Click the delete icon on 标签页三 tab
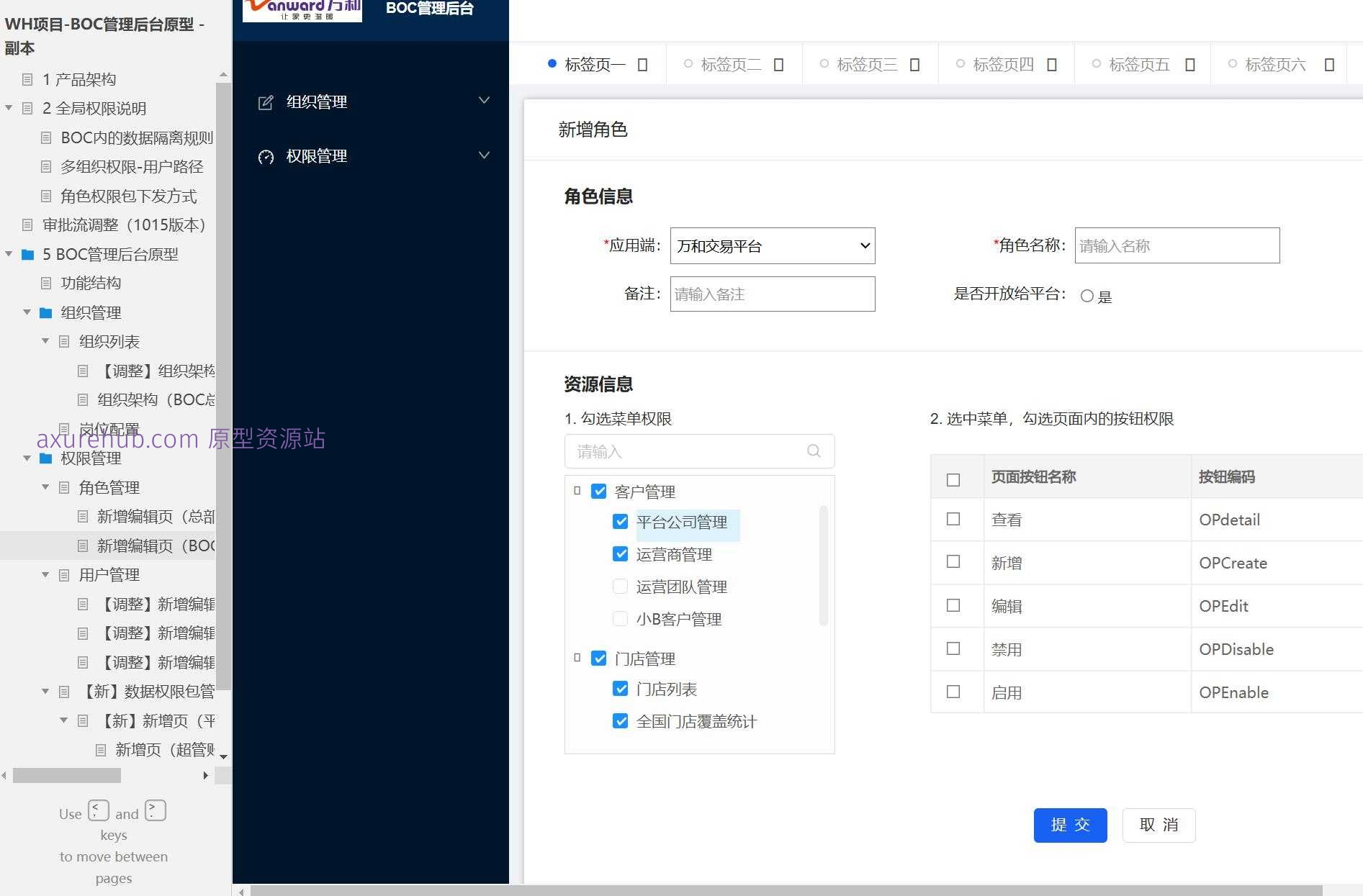 tap(915, 64)
